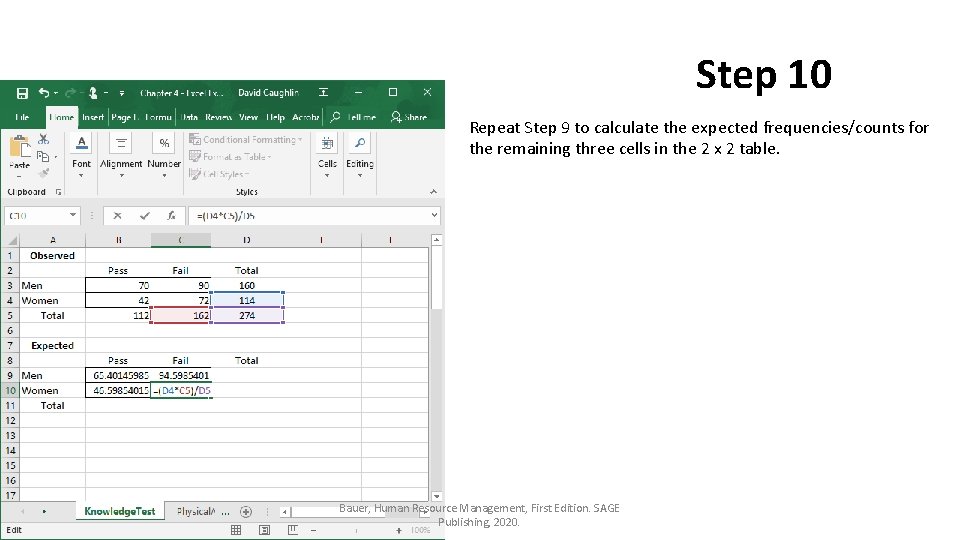Switch to Page Layout view icon
This screenshot has height=540, width=960.
point(264,530)
